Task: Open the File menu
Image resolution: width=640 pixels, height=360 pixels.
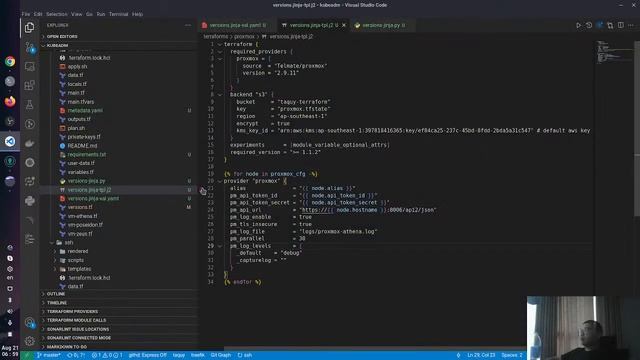Action: click(26, 14)
